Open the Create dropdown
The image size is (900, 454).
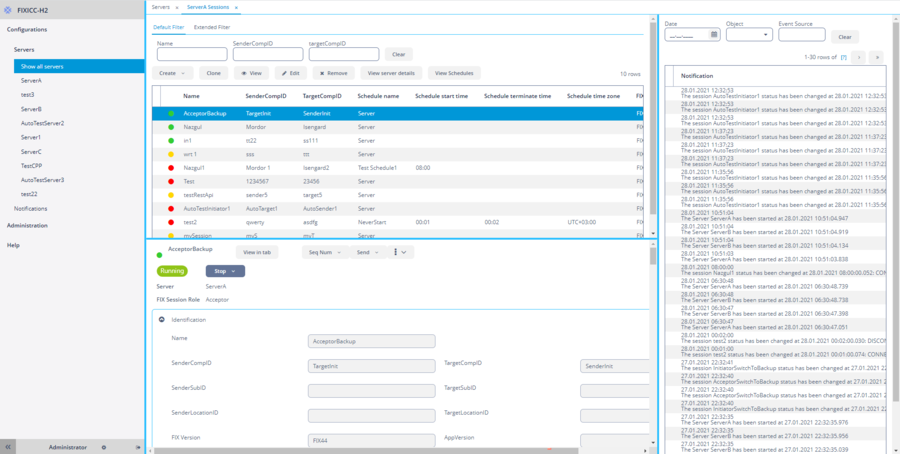click(x=174, y=73)
